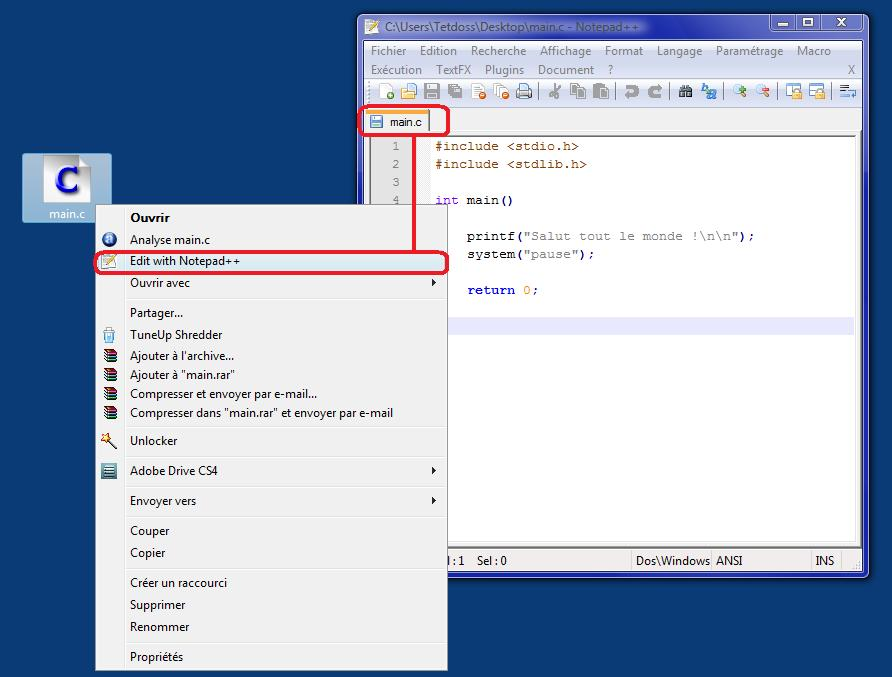Open the Plugins menu

(x=505, y=69)
